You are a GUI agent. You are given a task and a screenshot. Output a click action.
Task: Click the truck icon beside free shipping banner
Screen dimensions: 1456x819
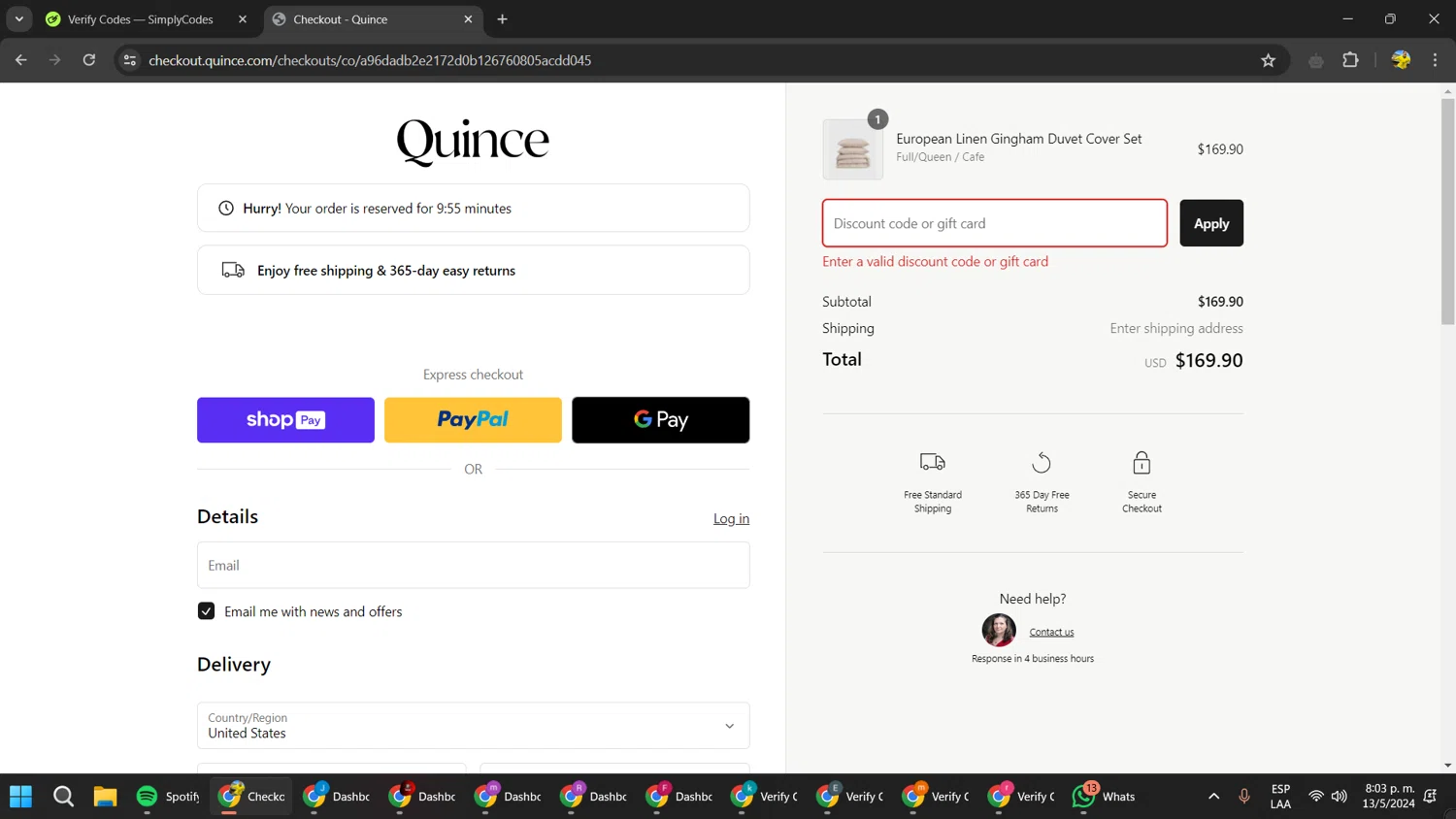click(x=233, y=270)
